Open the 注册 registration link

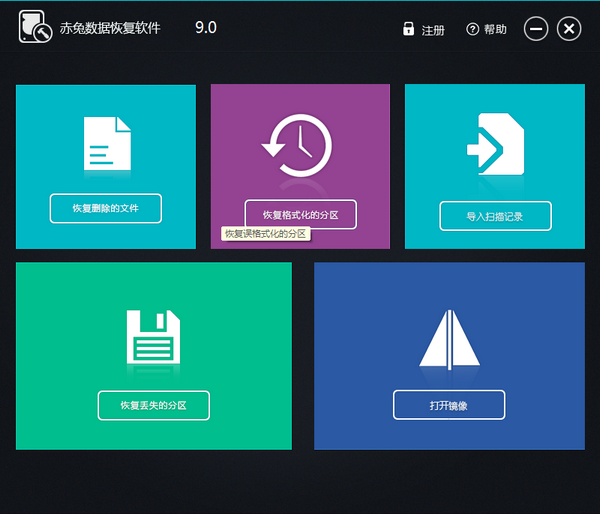pos(433,30)
